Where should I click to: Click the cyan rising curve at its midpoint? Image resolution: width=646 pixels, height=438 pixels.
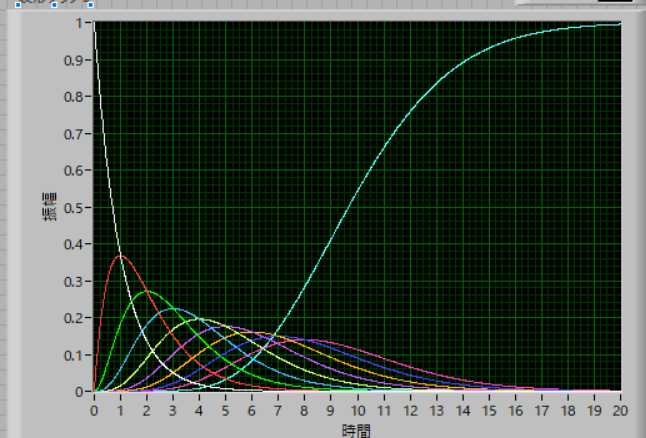350,207
